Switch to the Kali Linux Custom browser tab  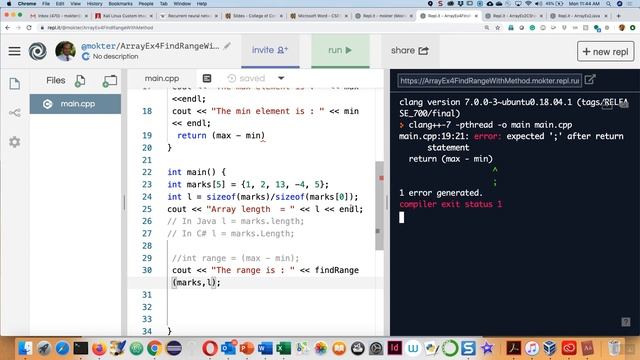pos(124,16)
